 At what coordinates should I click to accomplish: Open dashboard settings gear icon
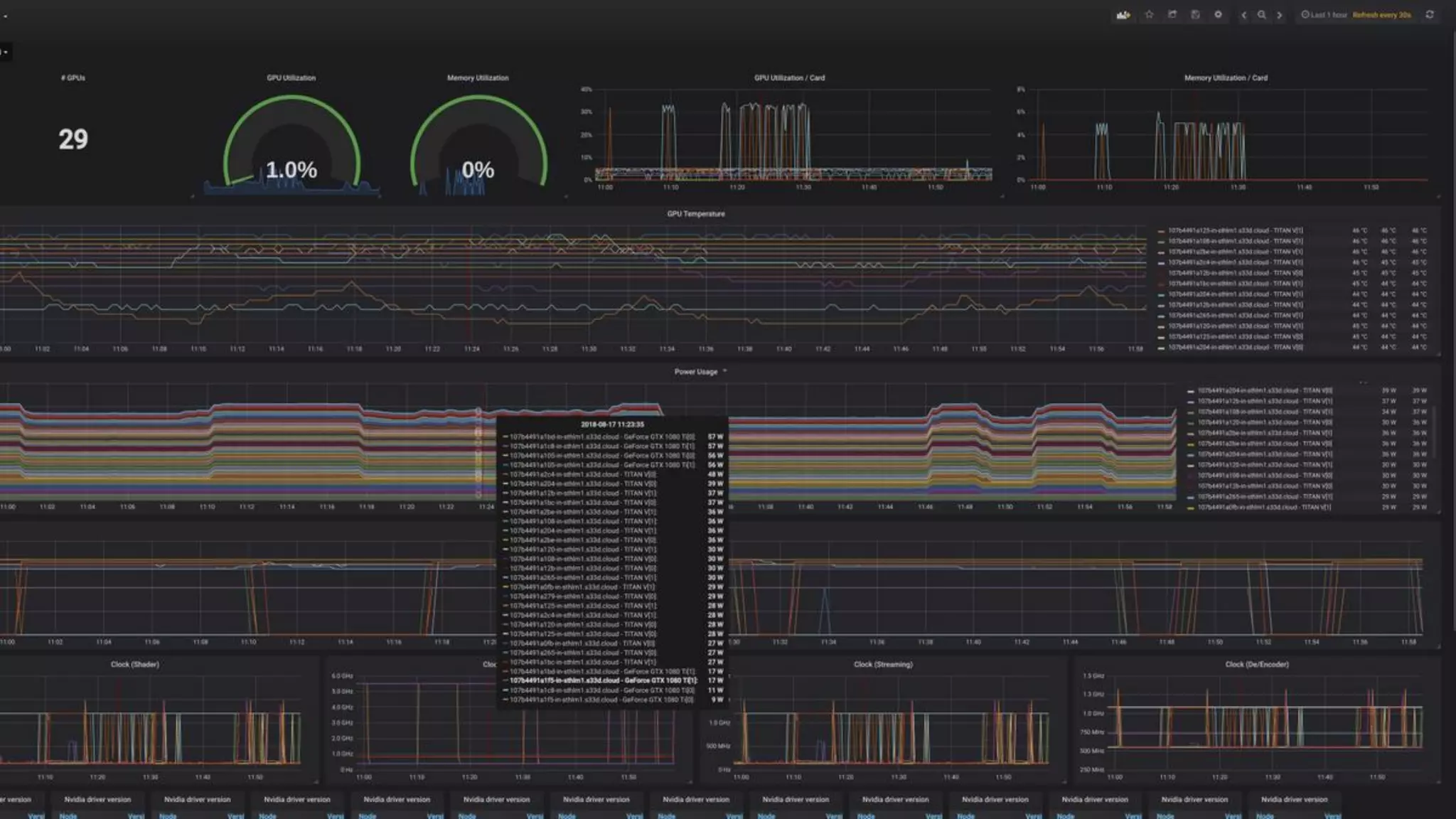(1218, 15)
